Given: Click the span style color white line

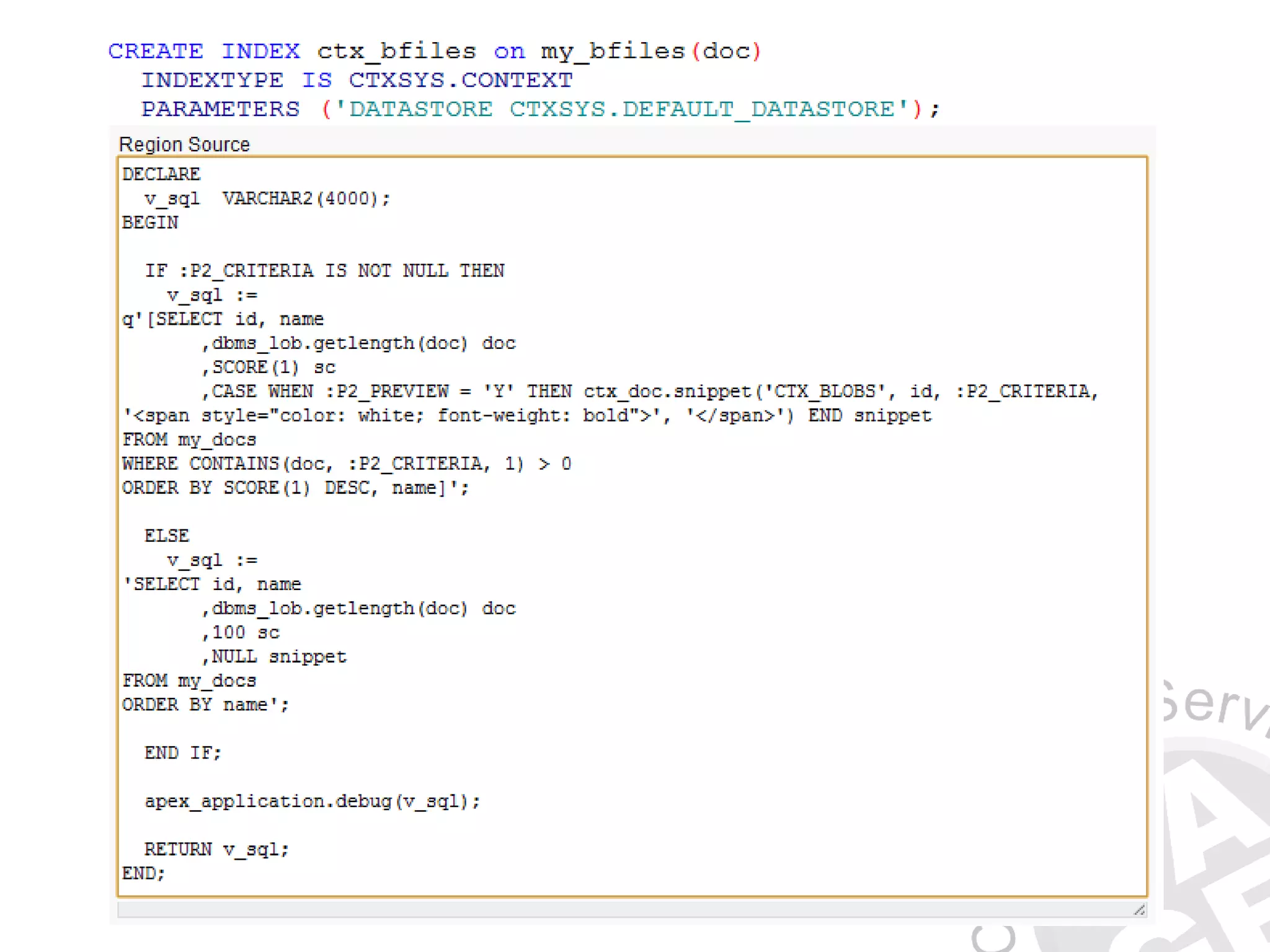Looking at the screenshot, I should click(x=527, y=416).
